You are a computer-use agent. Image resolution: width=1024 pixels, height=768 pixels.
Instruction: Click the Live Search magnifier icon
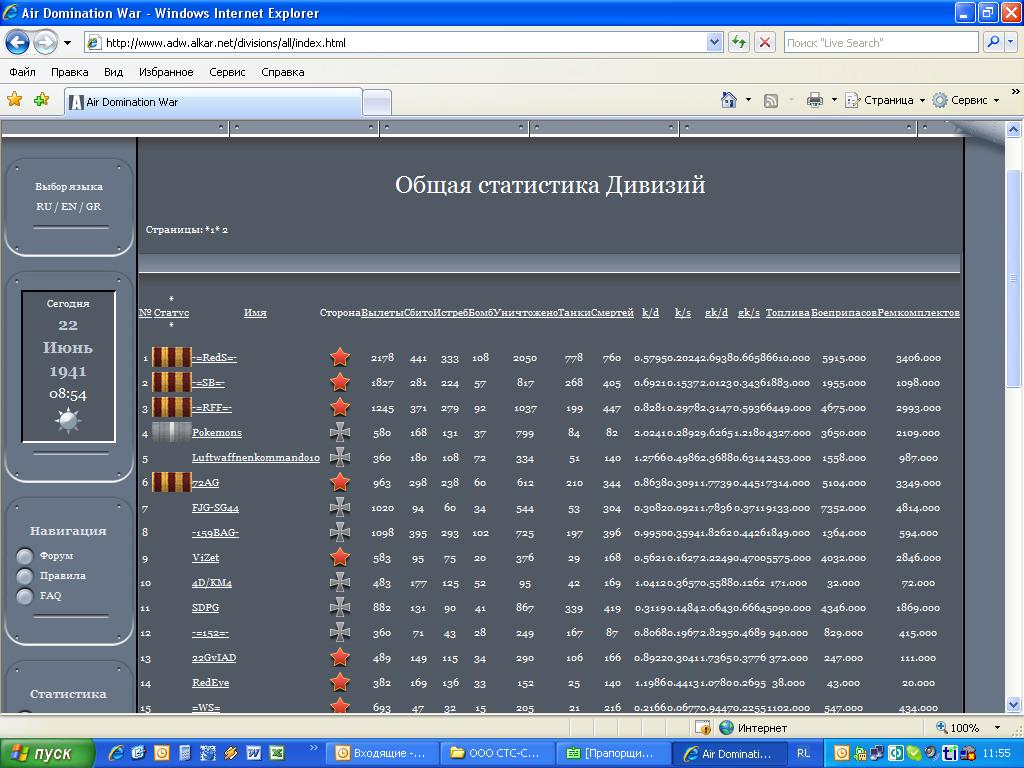pos(993,42)
